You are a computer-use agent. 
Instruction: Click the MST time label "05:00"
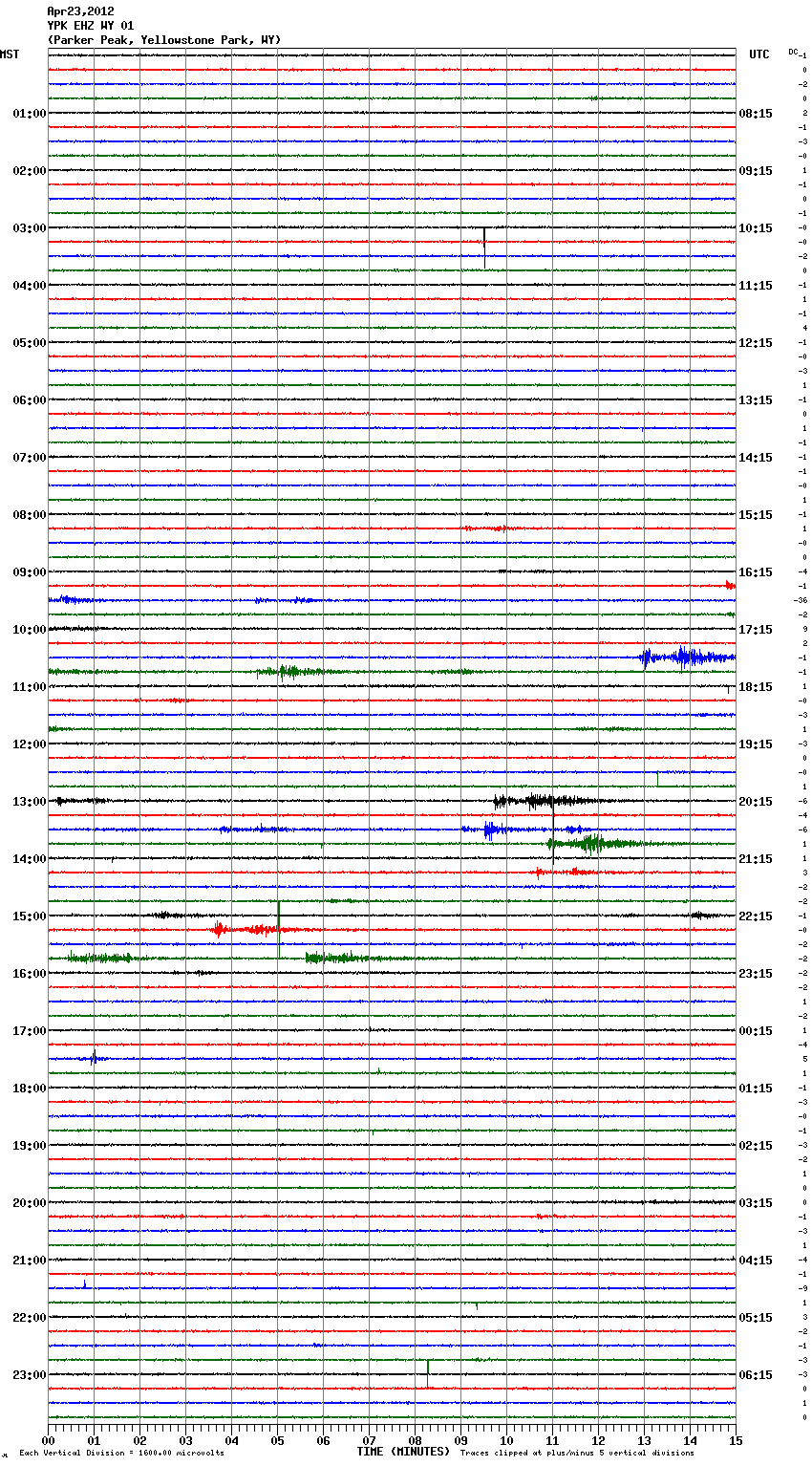[30, 343]
